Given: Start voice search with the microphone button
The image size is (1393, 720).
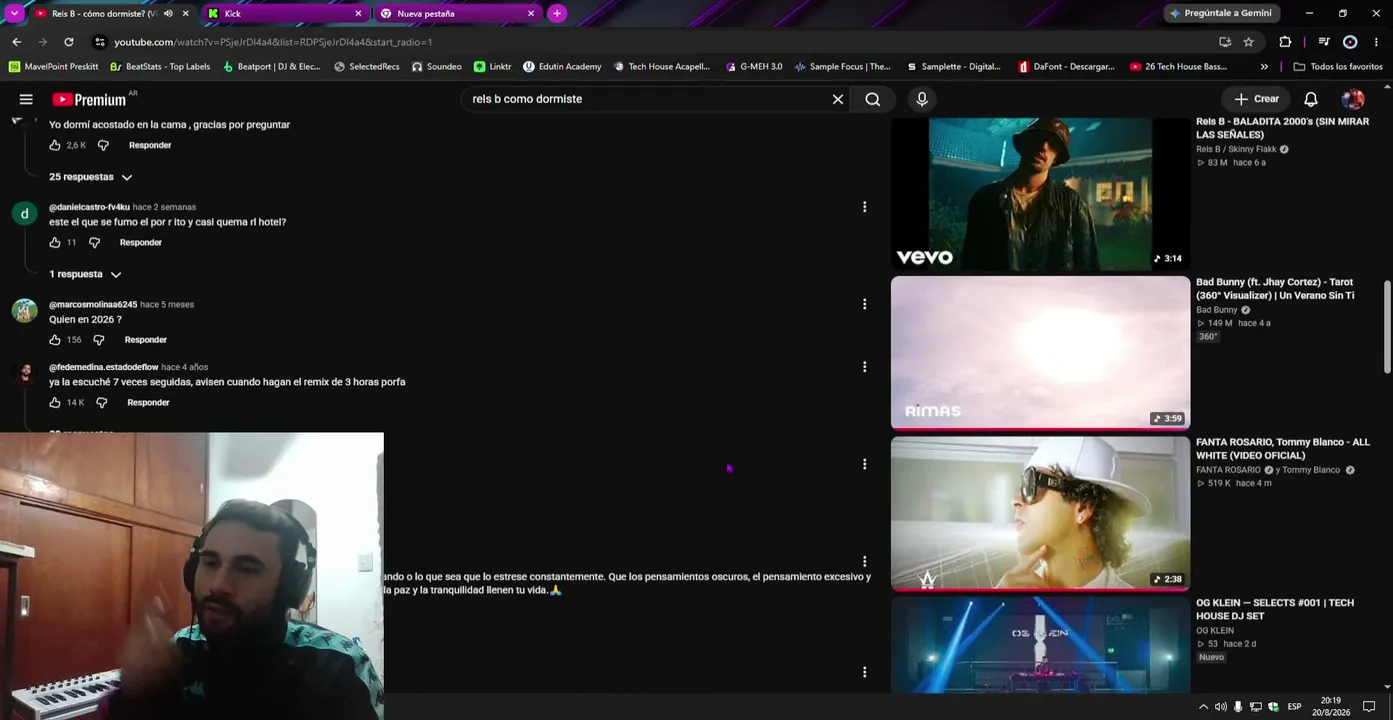Looking at the screenshot, I should pos(922,99).
